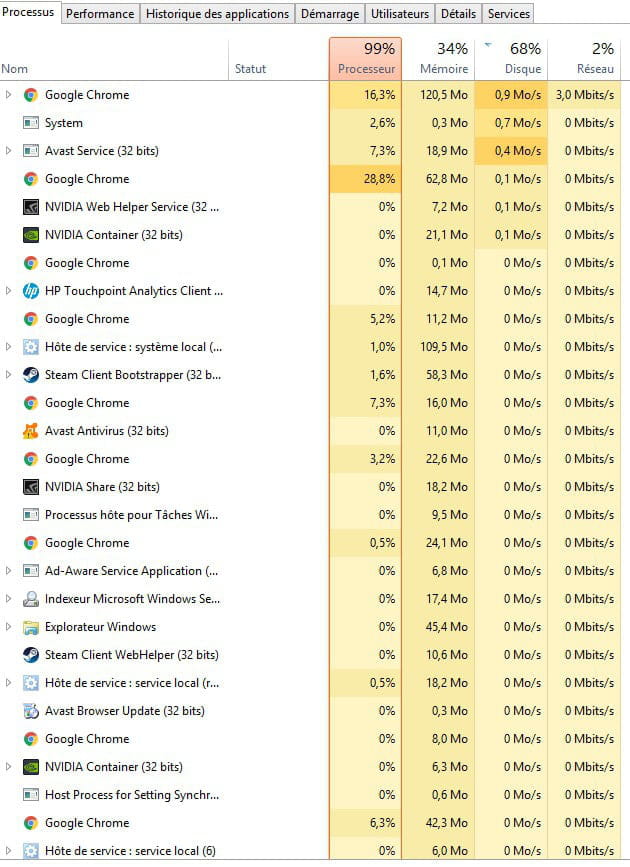Sort processes by Processeur column
Viewport: 630px width, 867px height.
point(366,60)
